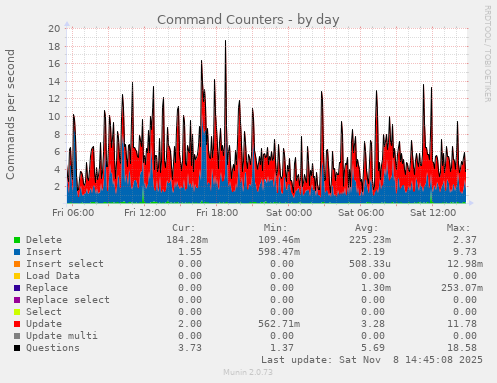Click Replace max value 253.07m

coord(462,288)
